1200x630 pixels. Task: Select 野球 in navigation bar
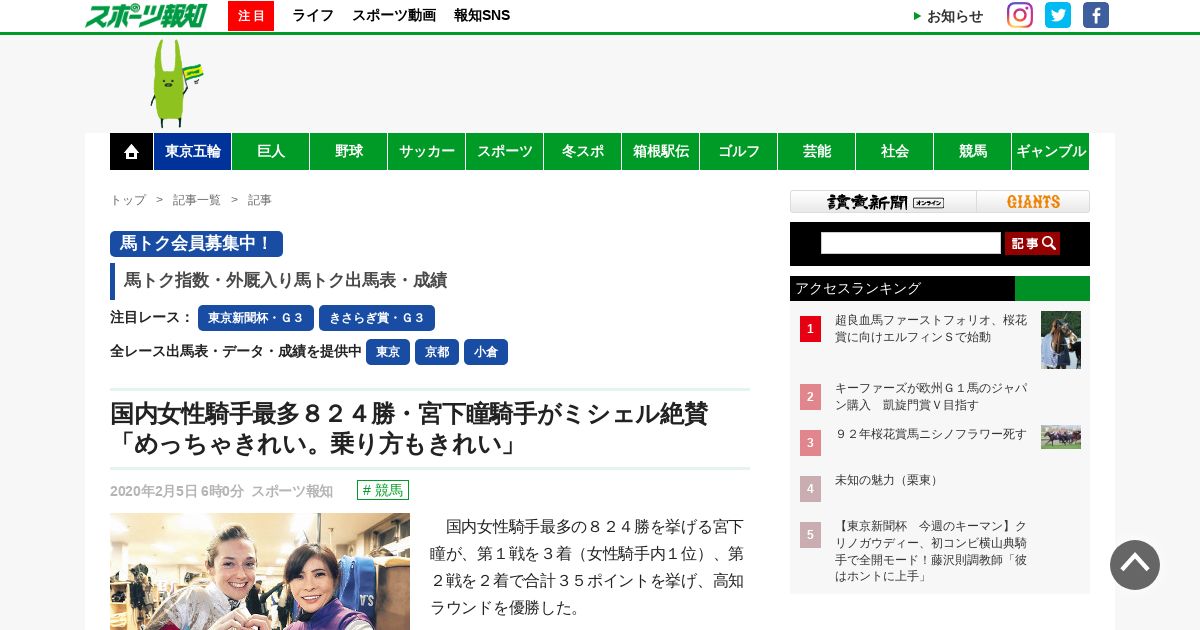(349, 151)
